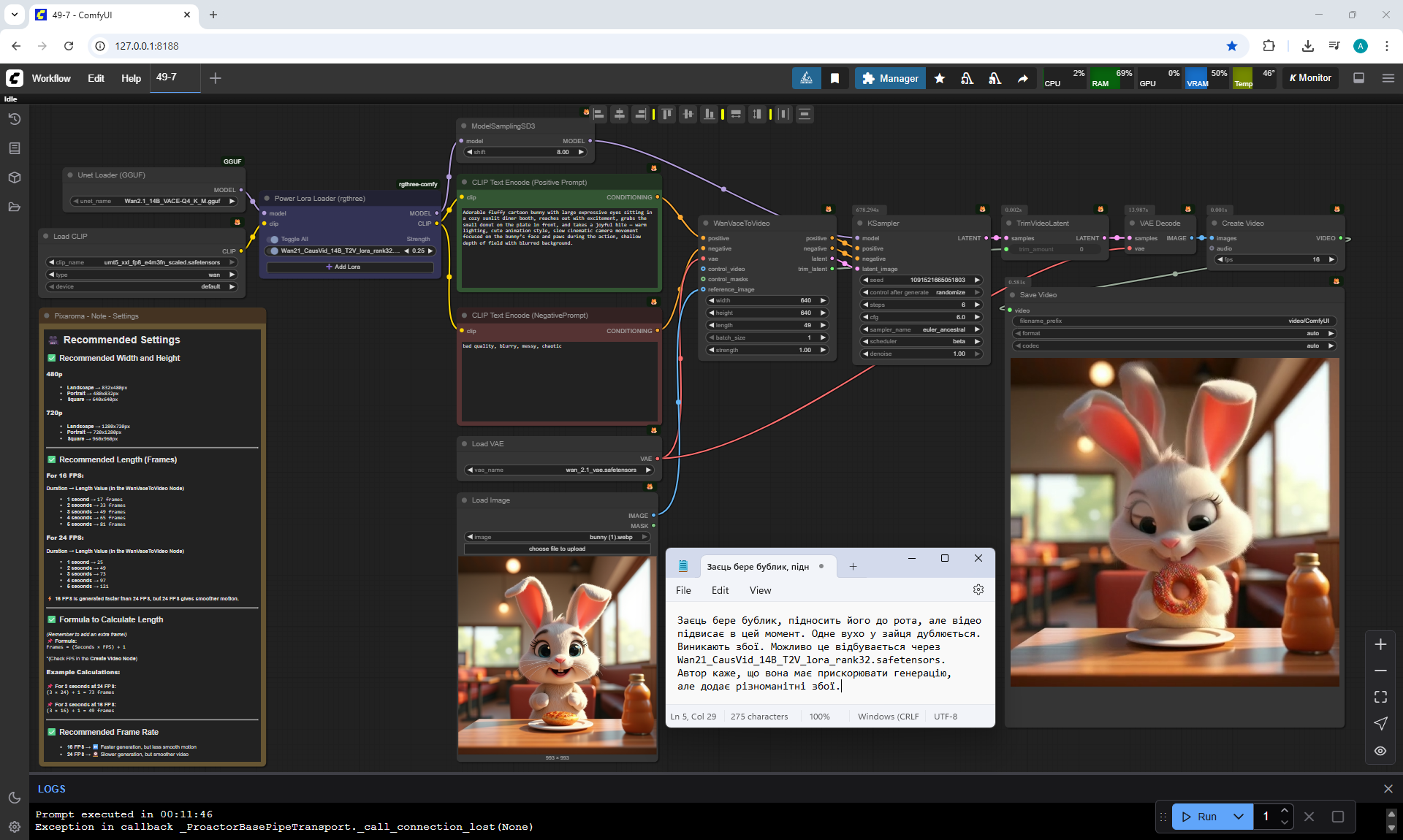Click the fit view icon on canvas
Image resolution: width=1403 pixels, height=840 pixels.
(1380, 697)
